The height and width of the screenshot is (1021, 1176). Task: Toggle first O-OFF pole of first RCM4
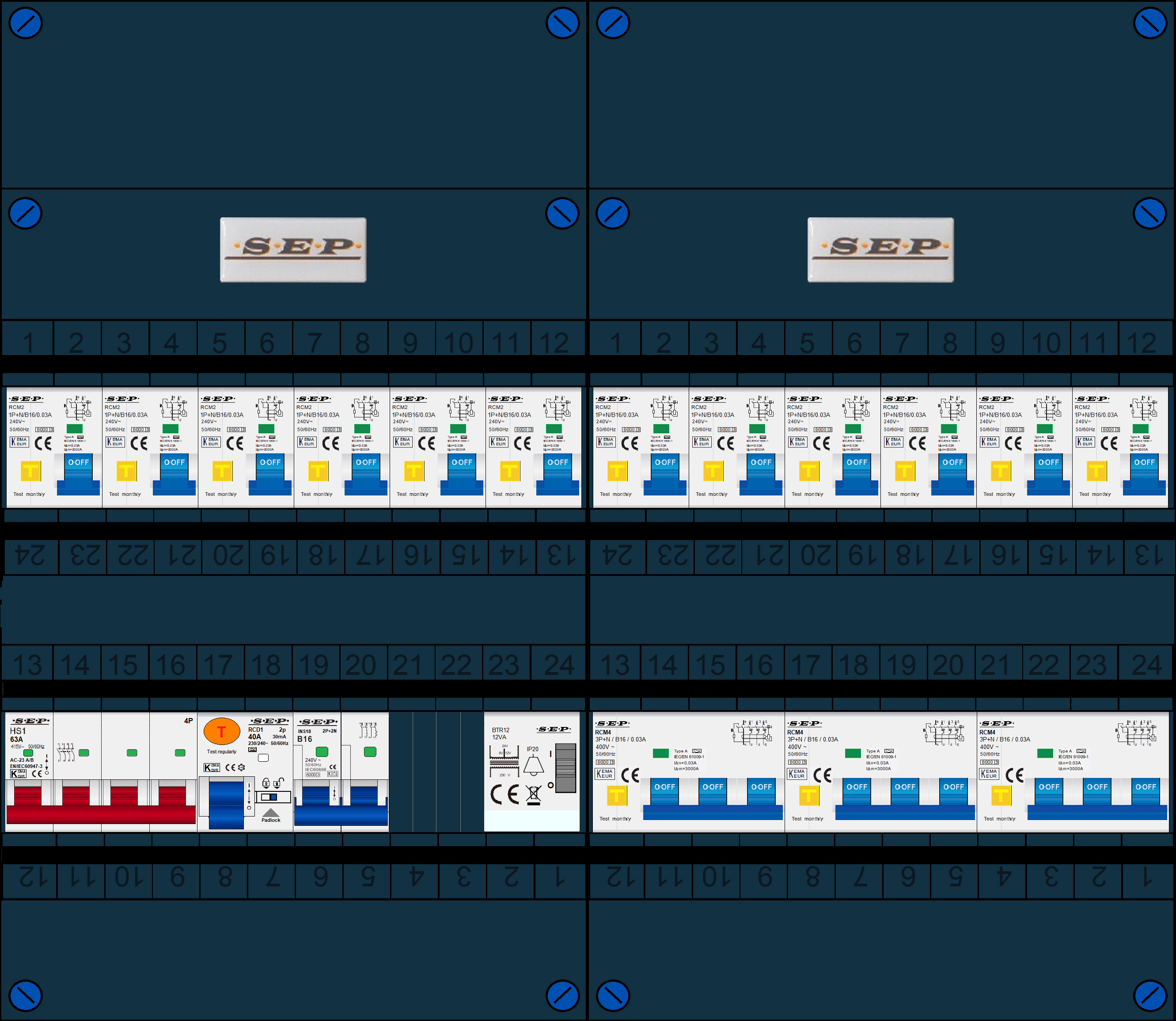tap(665, 792)
